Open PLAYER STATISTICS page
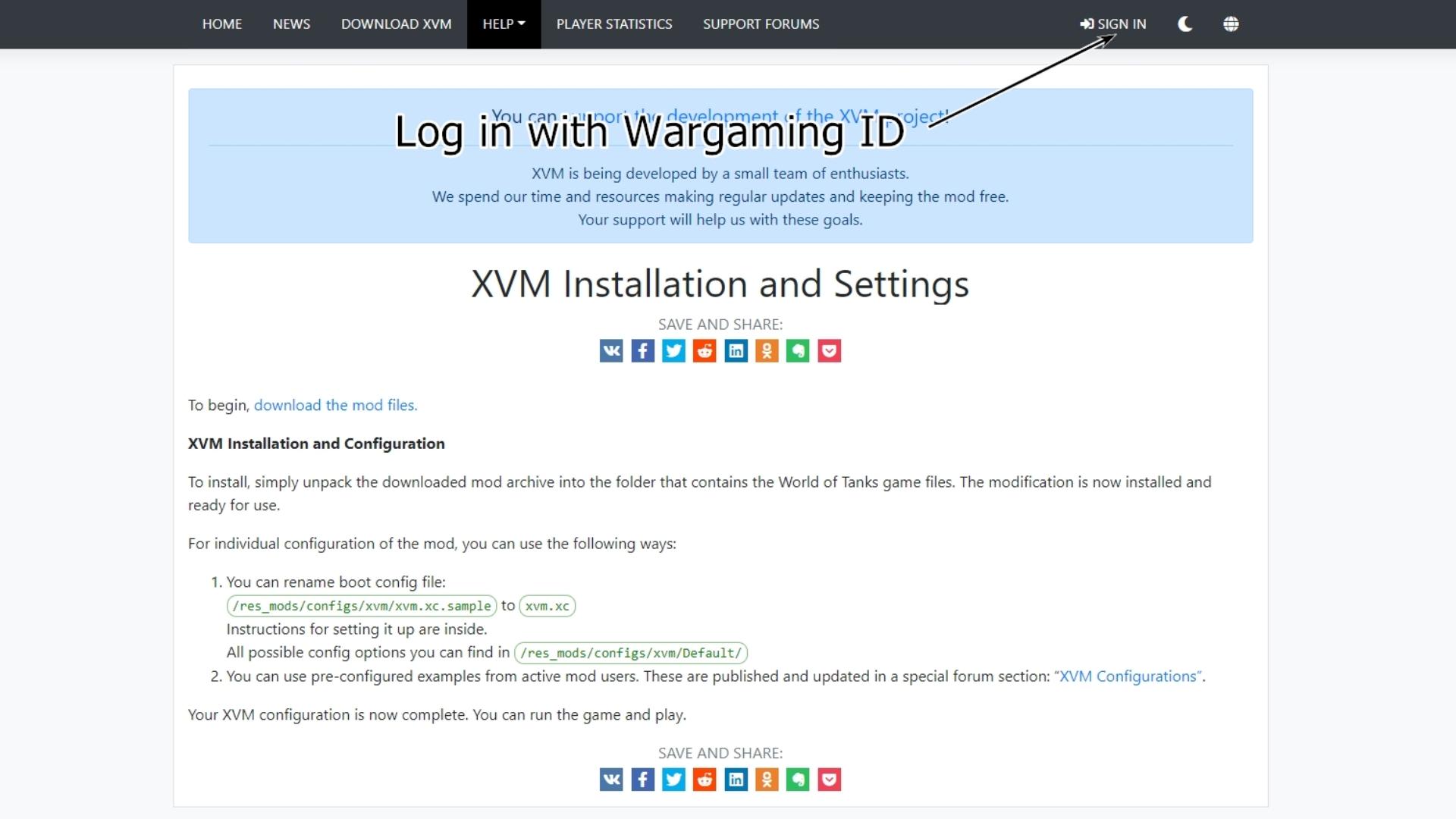Screen dimensions: 1456x819 coord(614,24)
